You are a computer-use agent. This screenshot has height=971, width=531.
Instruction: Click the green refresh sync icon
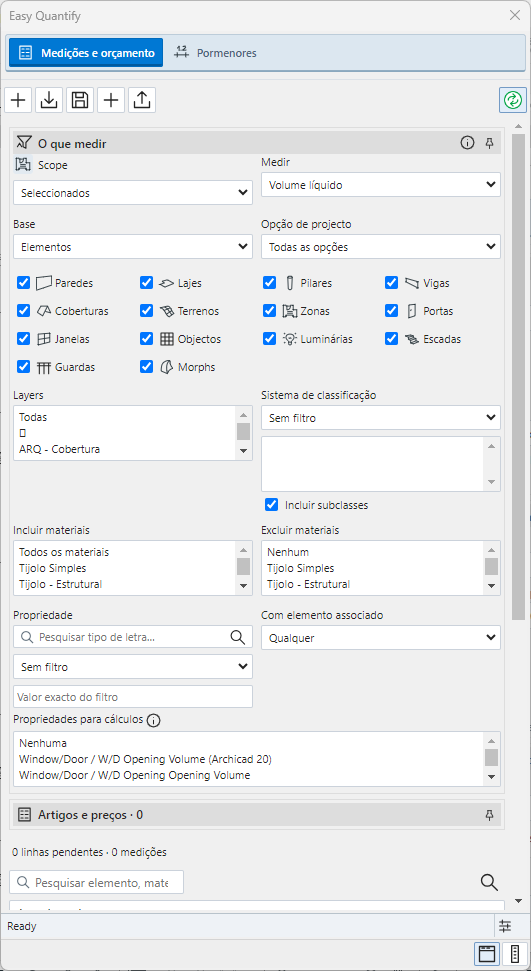pyautogui.click(x=513, y=100)
